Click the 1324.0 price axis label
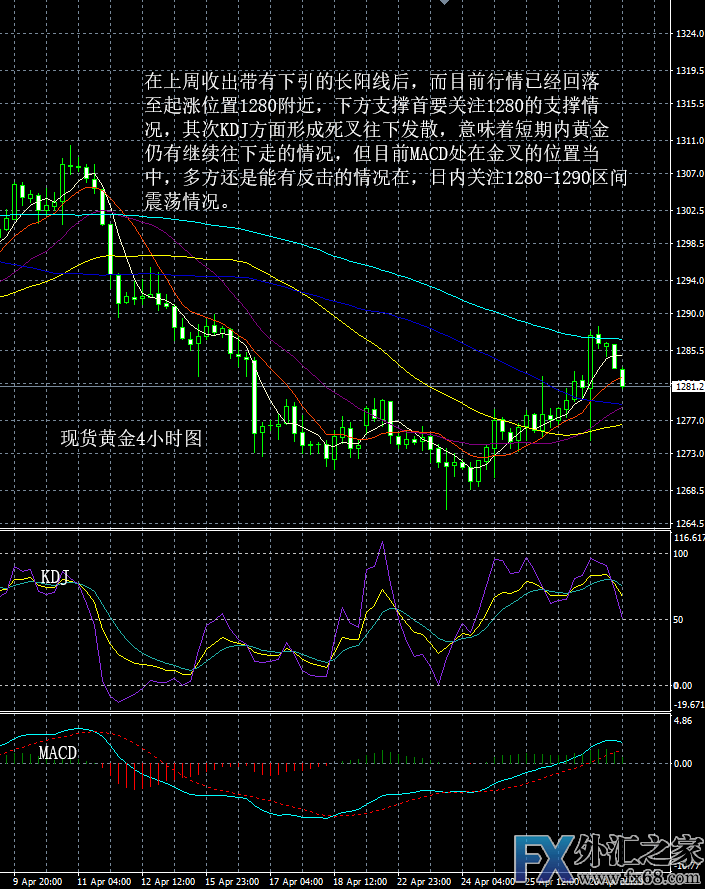 click(x=687, y=35)
